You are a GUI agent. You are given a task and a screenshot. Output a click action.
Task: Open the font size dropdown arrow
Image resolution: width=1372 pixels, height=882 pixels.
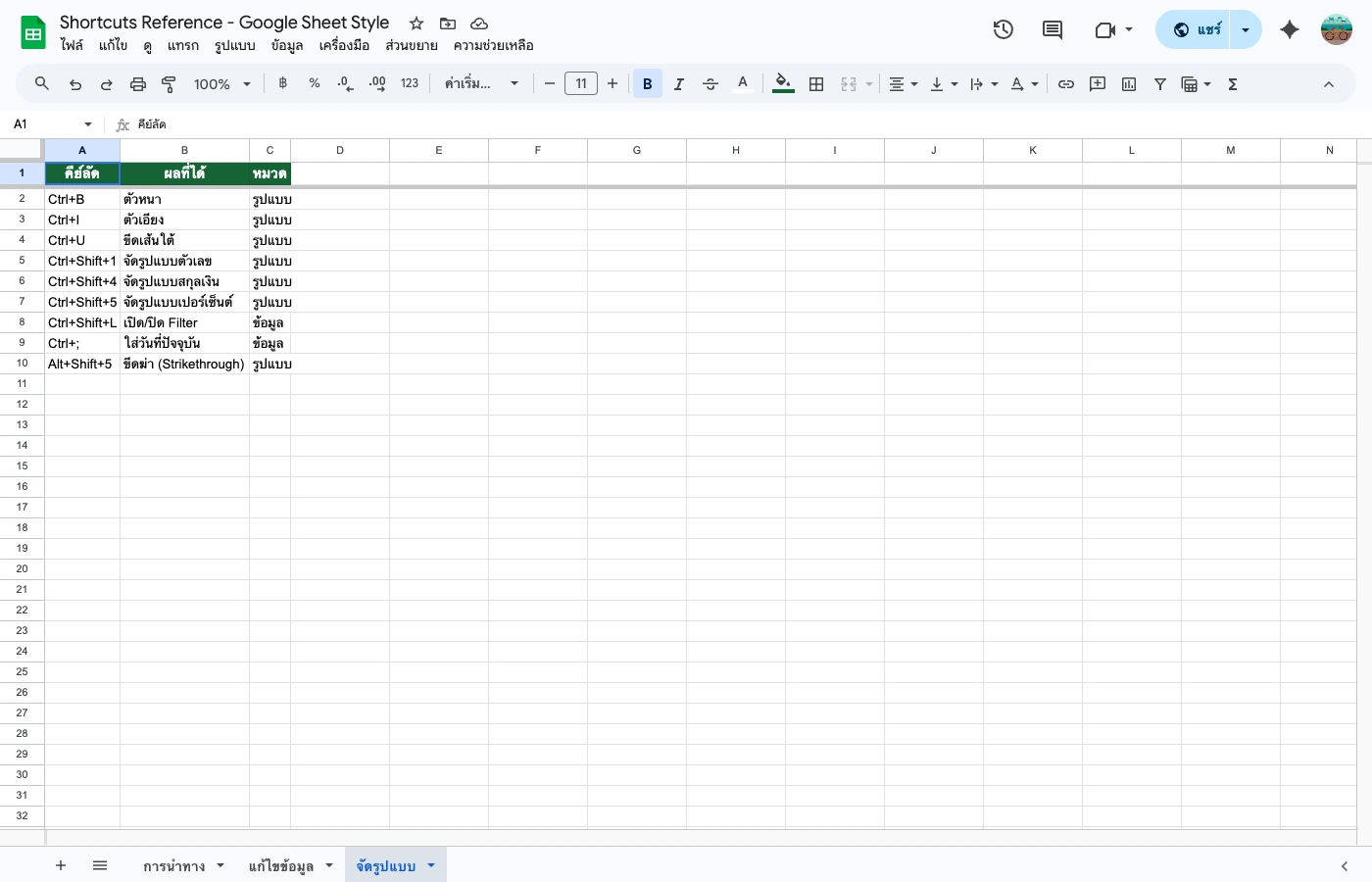coord(580,83)
